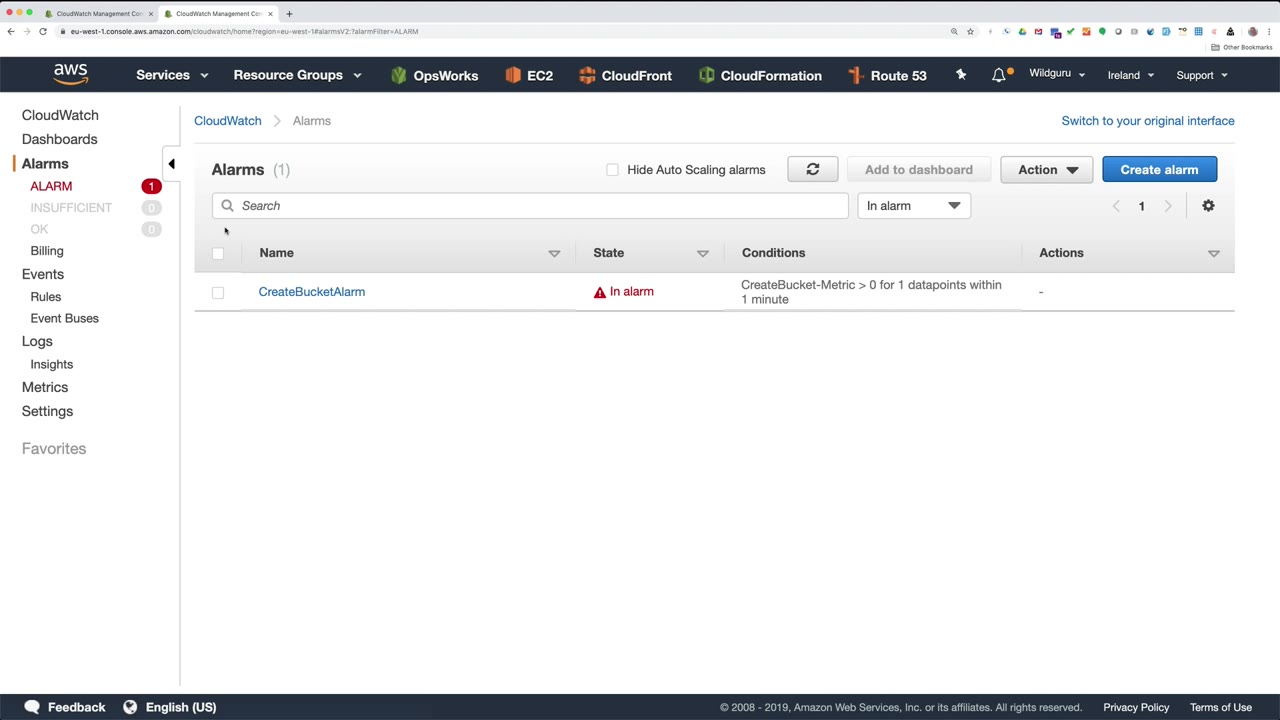Reload the browser page
Viewport: 1280px width, 720px height.
coord(43,31)
